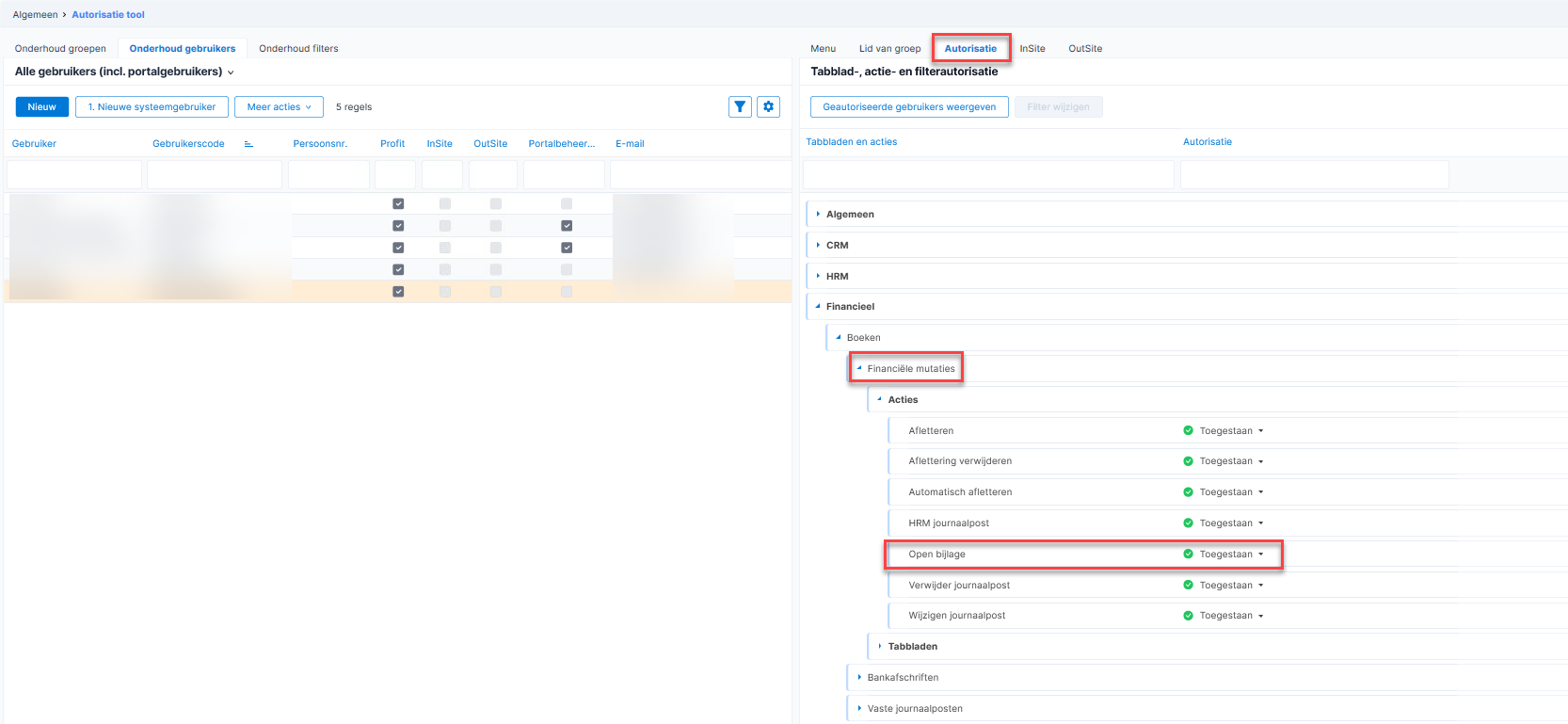Click green status icon for Wijzigen journaalpost
1568x724 pixels.
pyautogui.click(x=1188, y=616)
